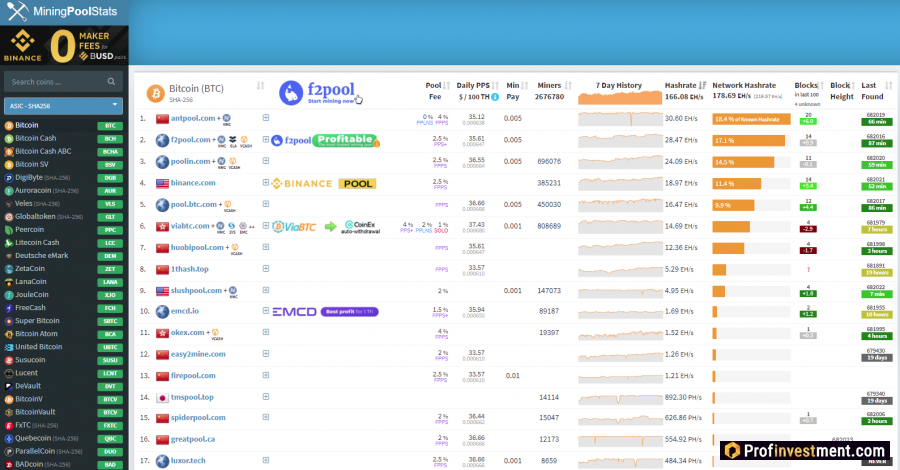Click the Bitcoin Cash coin icon
This screenshot has width=900, height=470.
point(9,138)
